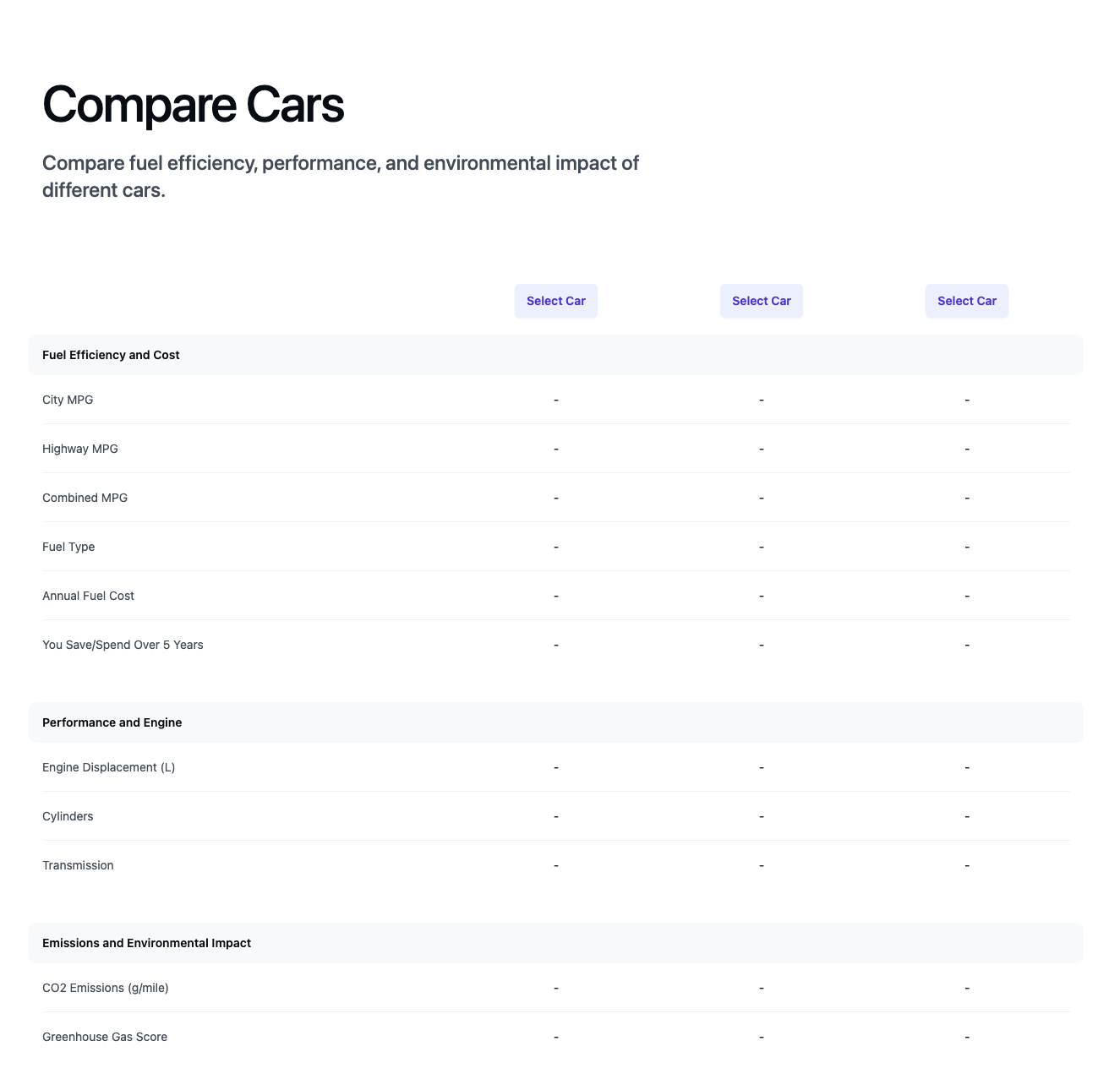This screenshot has width=1120, height=1079.
Task: Click You Save/Spend Over 5 Years label
Action: tap(123, 645)
